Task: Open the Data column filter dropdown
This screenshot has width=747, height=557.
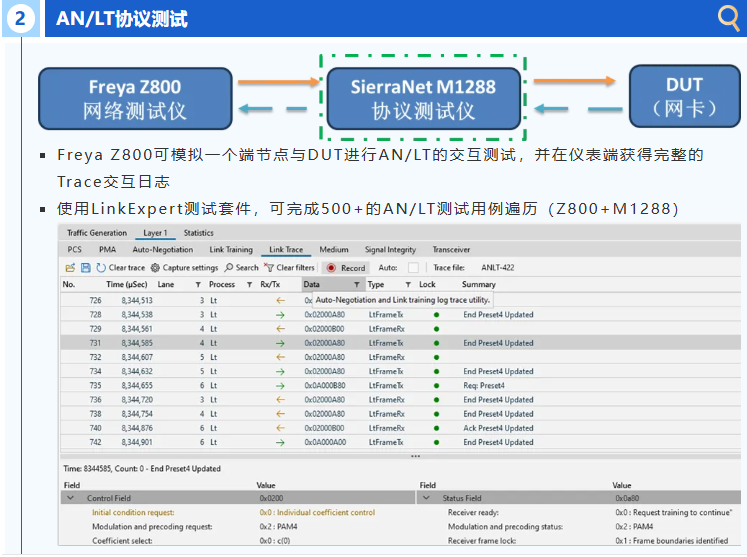Action: [x=356, y=285]
